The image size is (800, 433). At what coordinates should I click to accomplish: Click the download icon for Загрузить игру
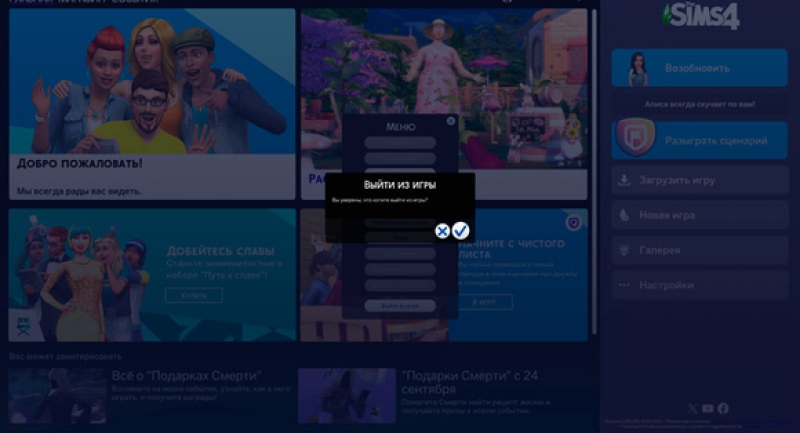tap(624, 180)
